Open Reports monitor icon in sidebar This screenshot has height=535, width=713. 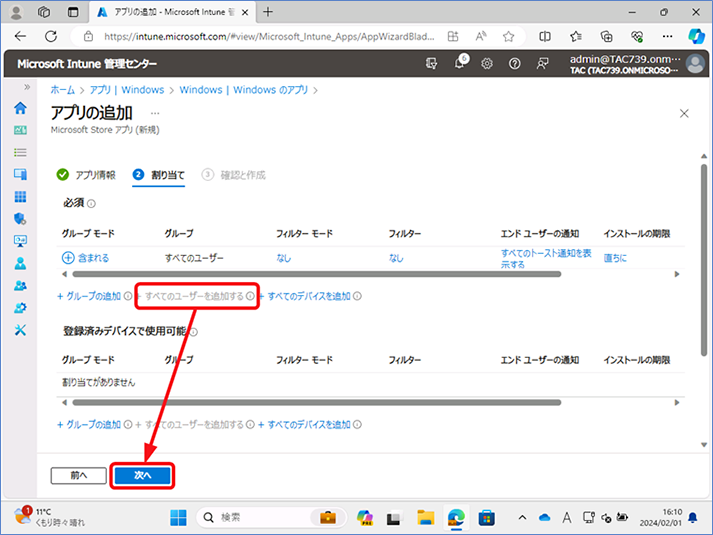point(20,241)
